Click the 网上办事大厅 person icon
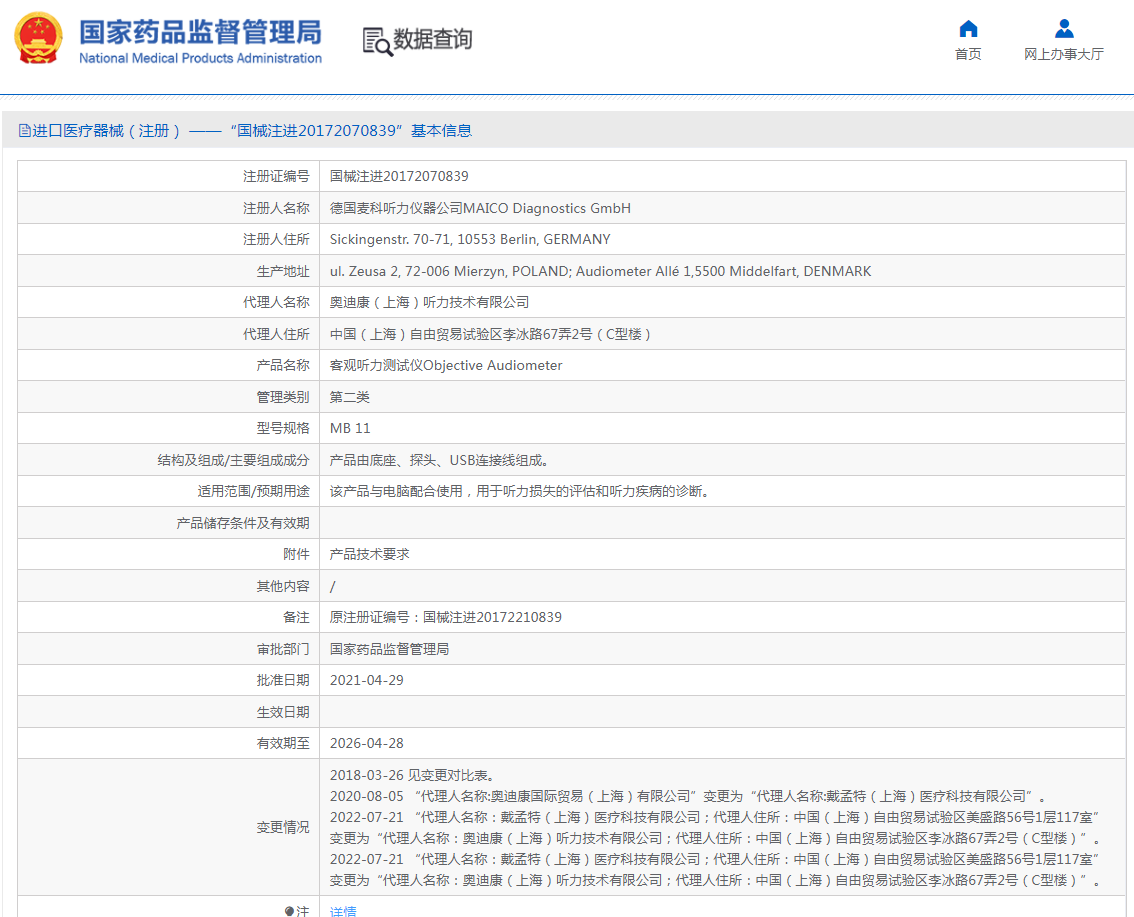 [1063, 28]
